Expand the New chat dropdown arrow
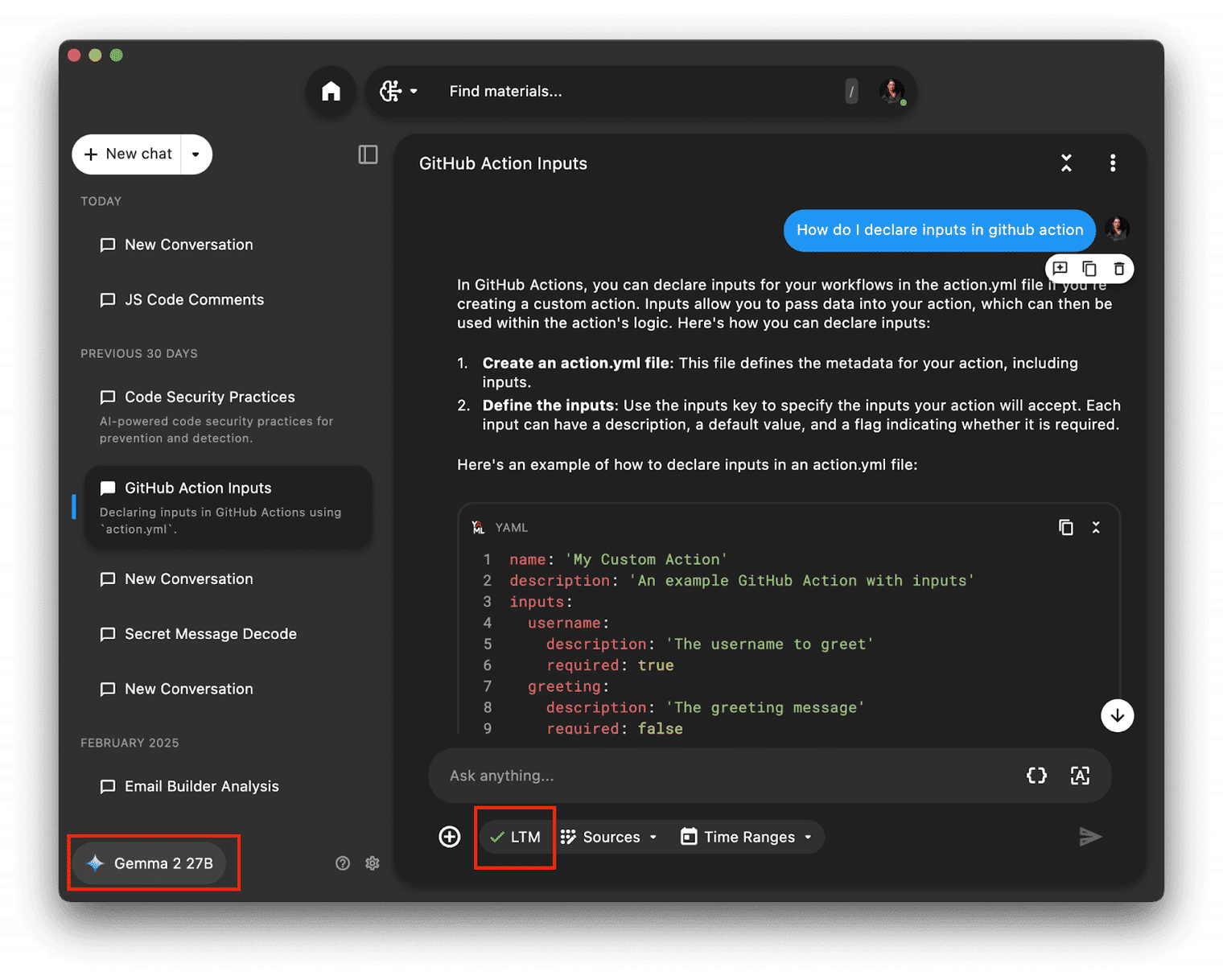 point(196,154)
